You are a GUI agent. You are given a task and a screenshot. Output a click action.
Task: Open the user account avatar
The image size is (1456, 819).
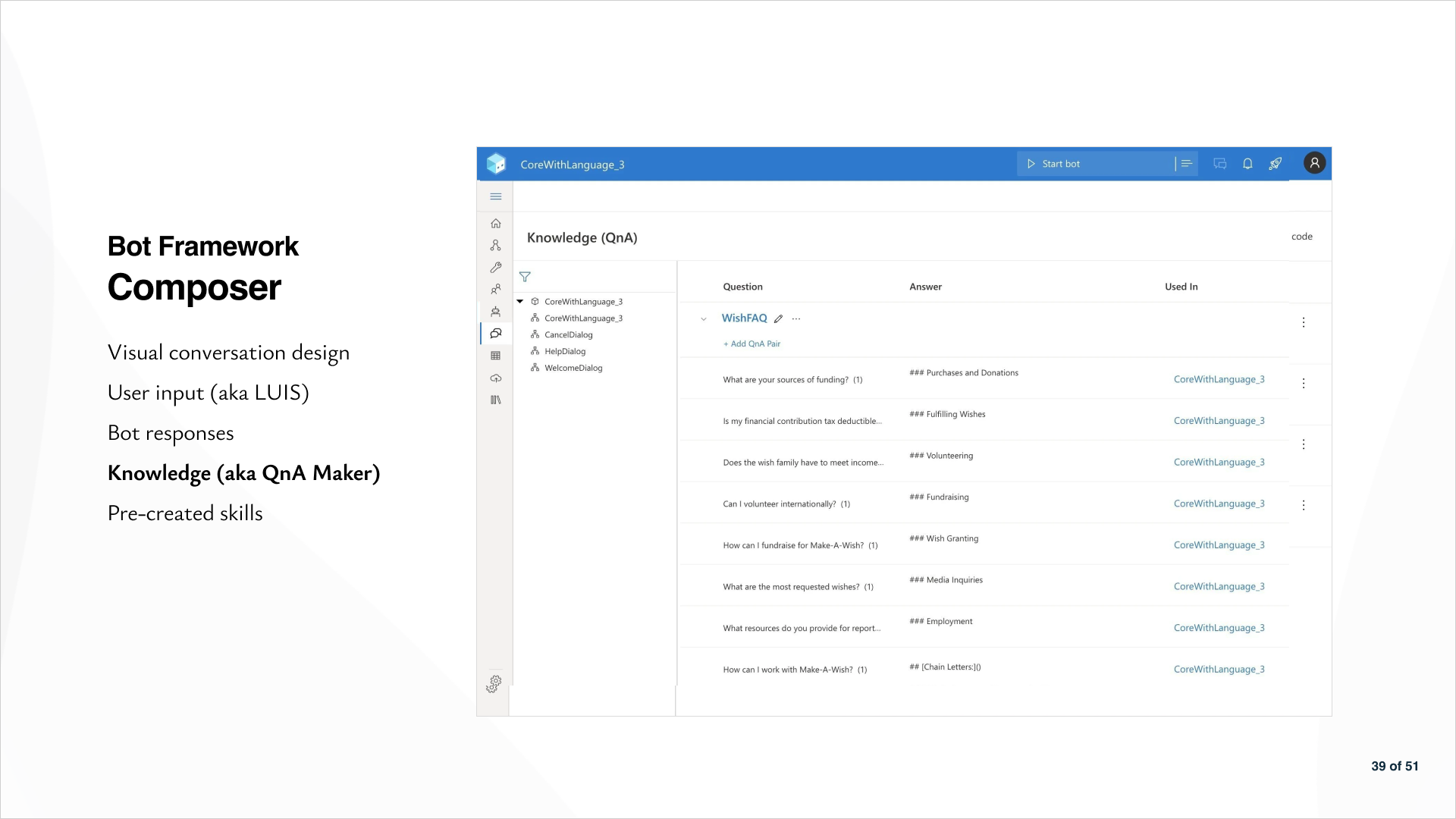pyautogui.click(x=1315, y=163)
